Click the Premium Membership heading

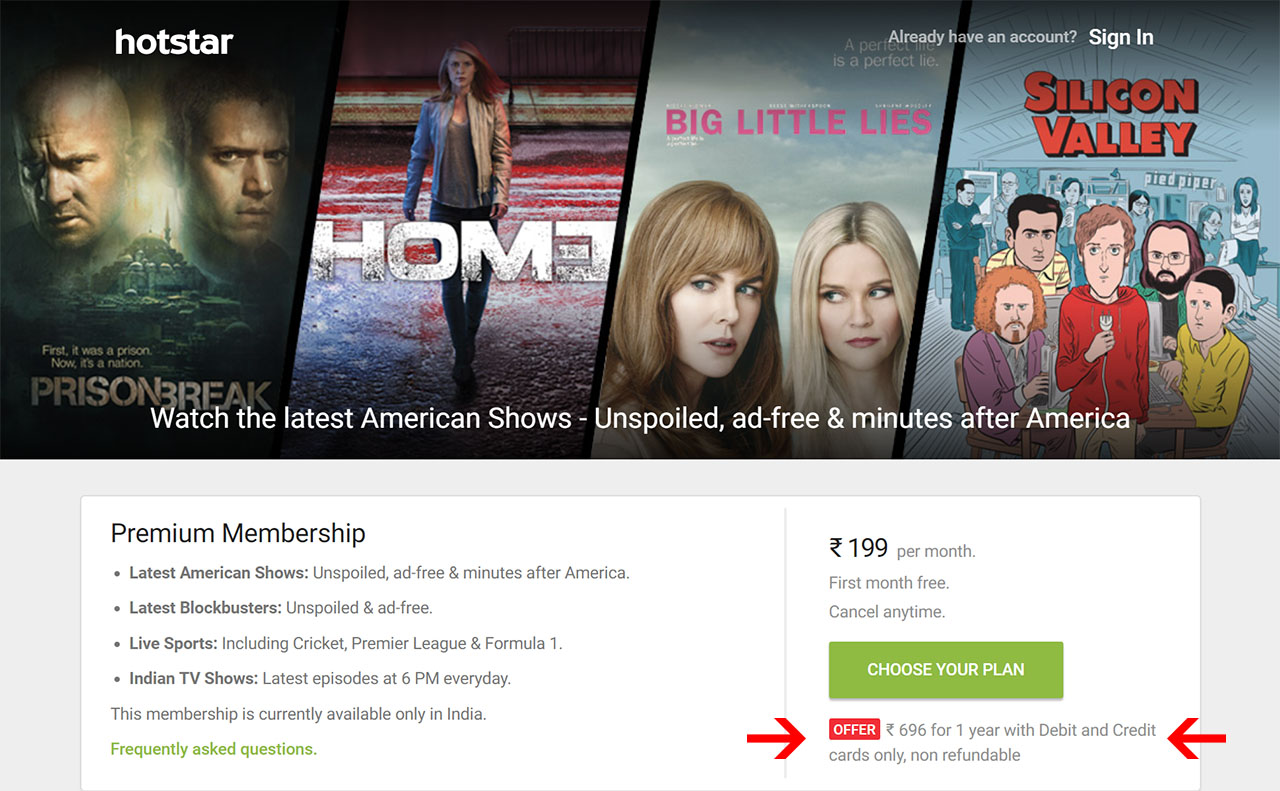coord(238,533)
